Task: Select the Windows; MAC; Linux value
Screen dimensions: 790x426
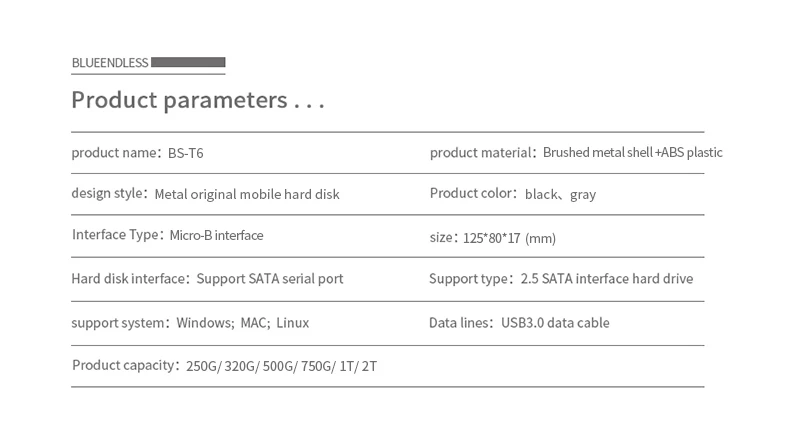Action: coord(242,323)
